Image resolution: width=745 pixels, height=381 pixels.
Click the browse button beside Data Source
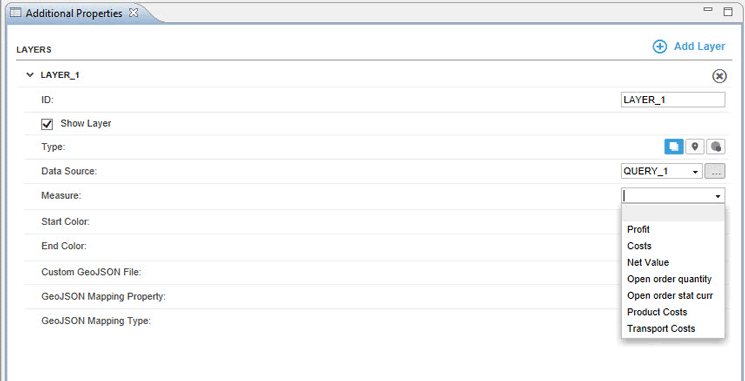click(715, 171)
